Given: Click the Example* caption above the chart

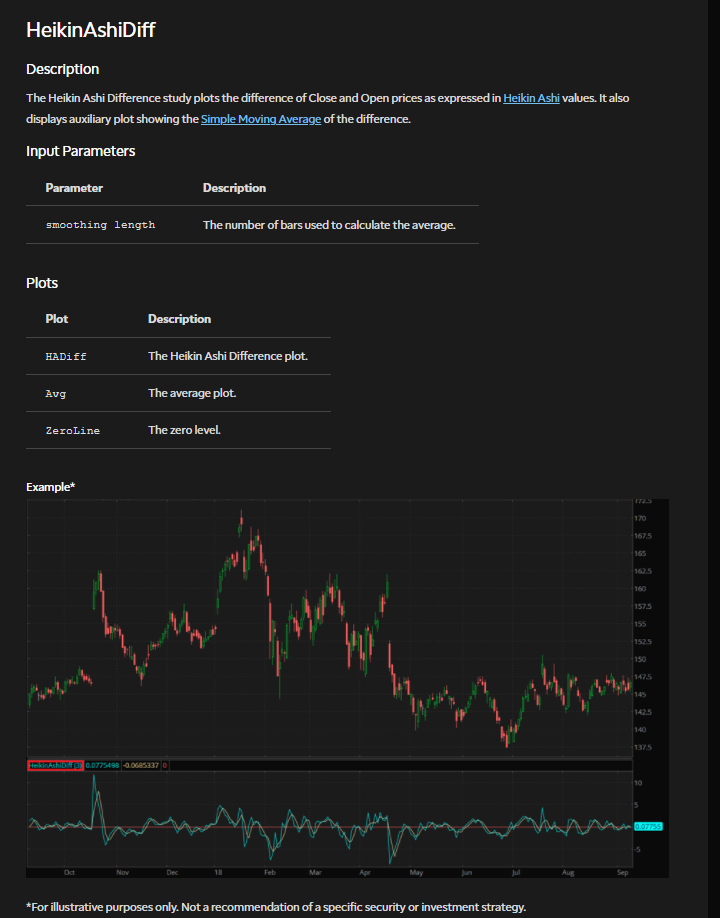Looking at the screenshot, I should point(50,487).
